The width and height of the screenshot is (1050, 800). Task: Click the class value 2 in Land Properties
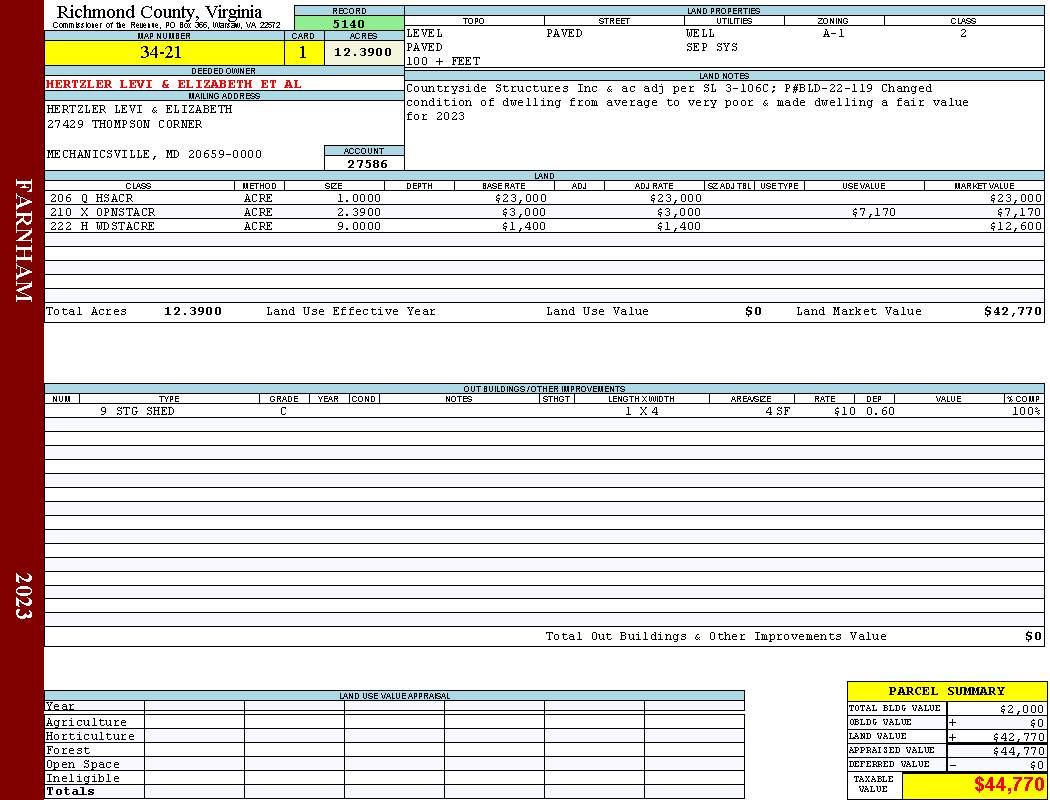(x=963, y=33)
